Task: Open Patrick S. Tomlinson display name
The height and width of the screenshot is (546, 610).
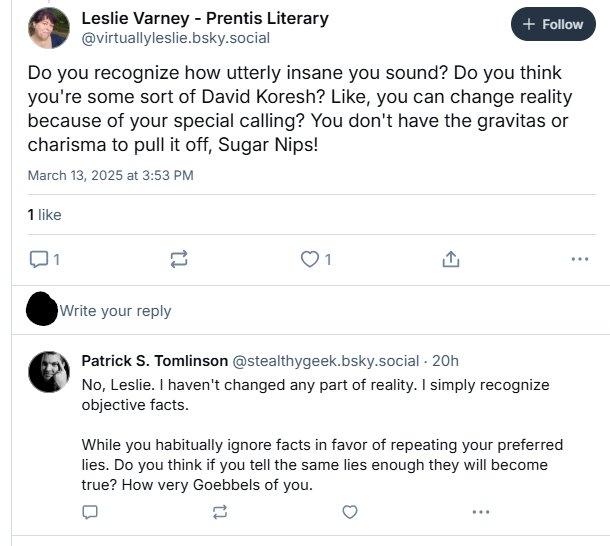Action: click(x=154, y=361)
